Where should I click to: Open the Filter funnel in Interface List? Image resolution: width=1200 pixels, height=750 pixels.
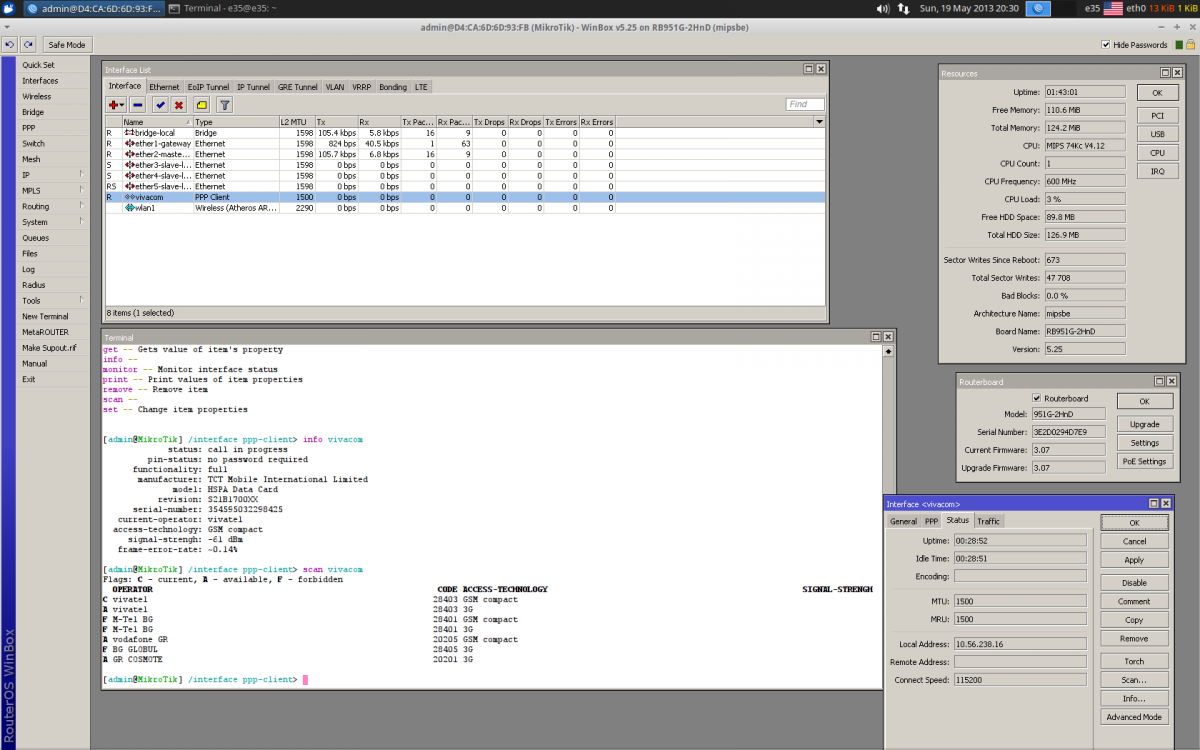pyautogui.click(x=225, y=104)
